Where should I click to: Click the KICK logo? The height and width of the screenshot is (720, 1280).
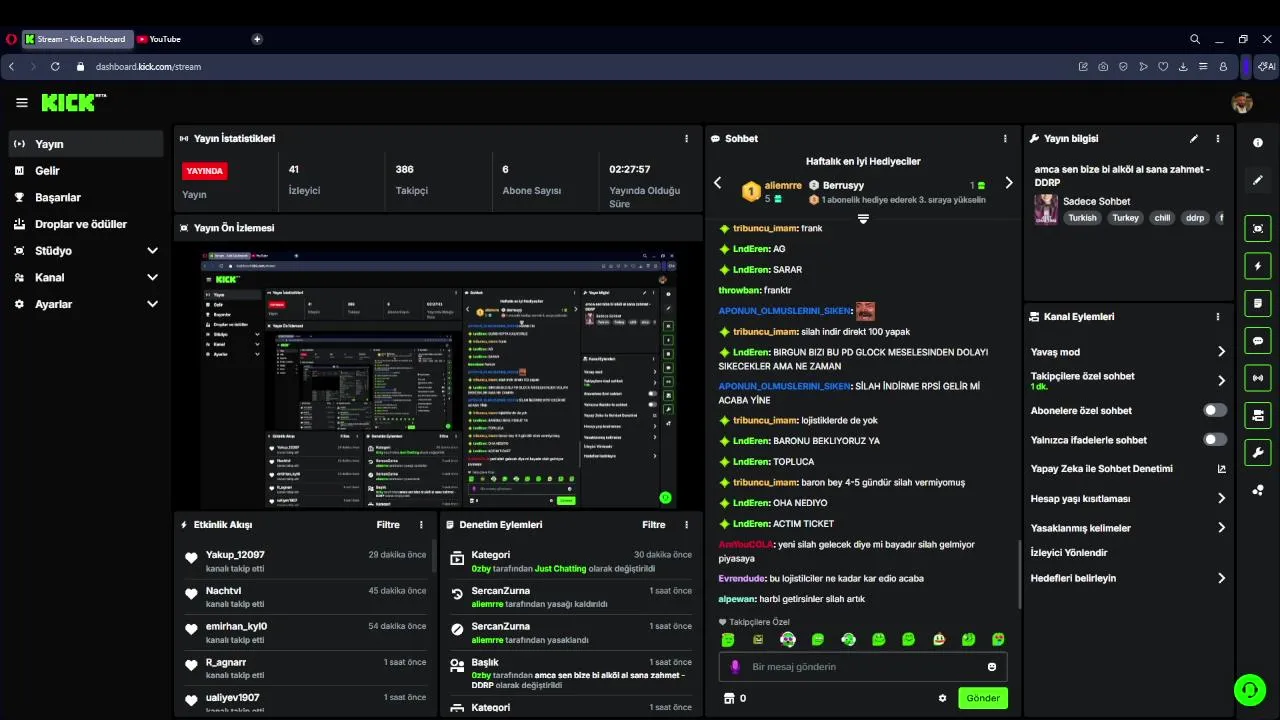coord(68,103)
